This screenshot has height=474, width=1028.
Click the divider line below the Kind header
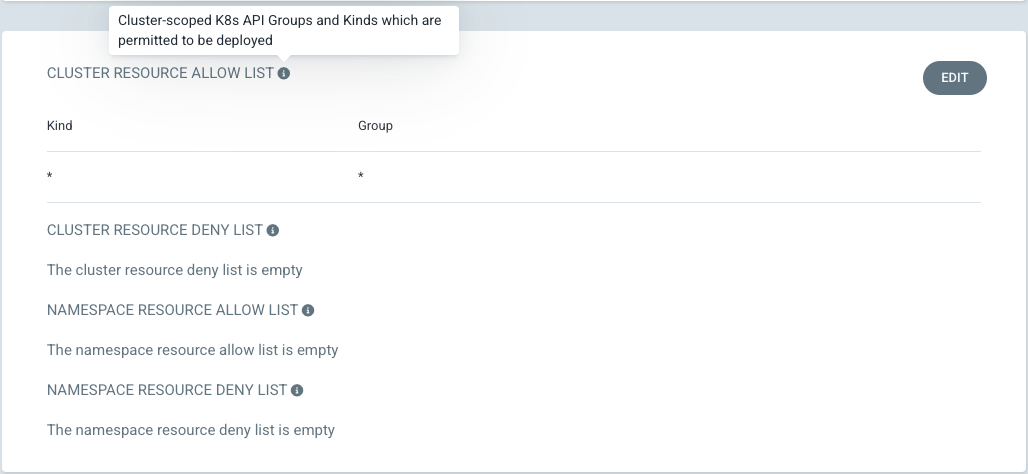click(514, 152)
